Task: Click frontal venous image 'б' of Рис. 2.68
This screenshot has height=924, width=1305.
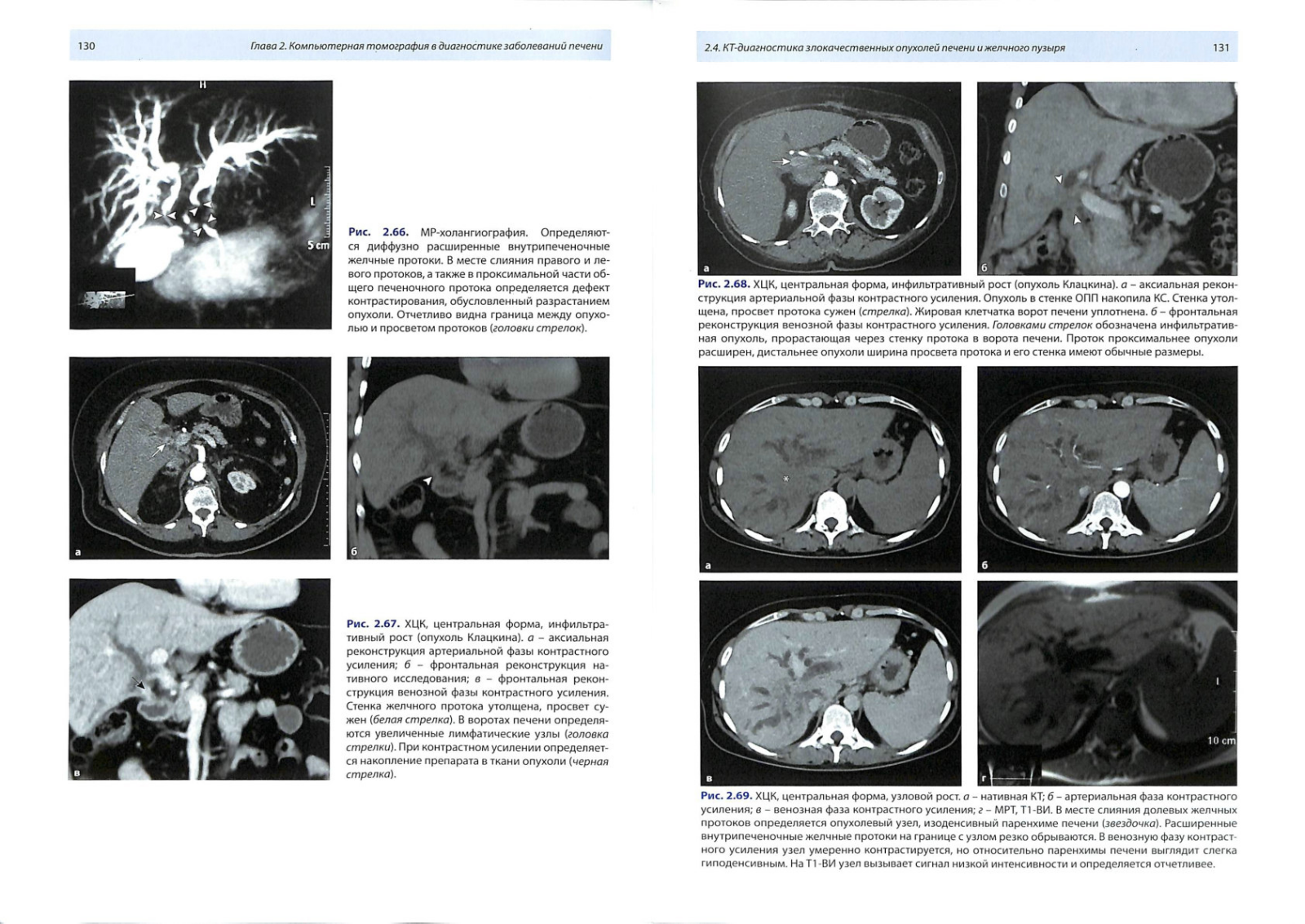Action: coord(1107,179)
